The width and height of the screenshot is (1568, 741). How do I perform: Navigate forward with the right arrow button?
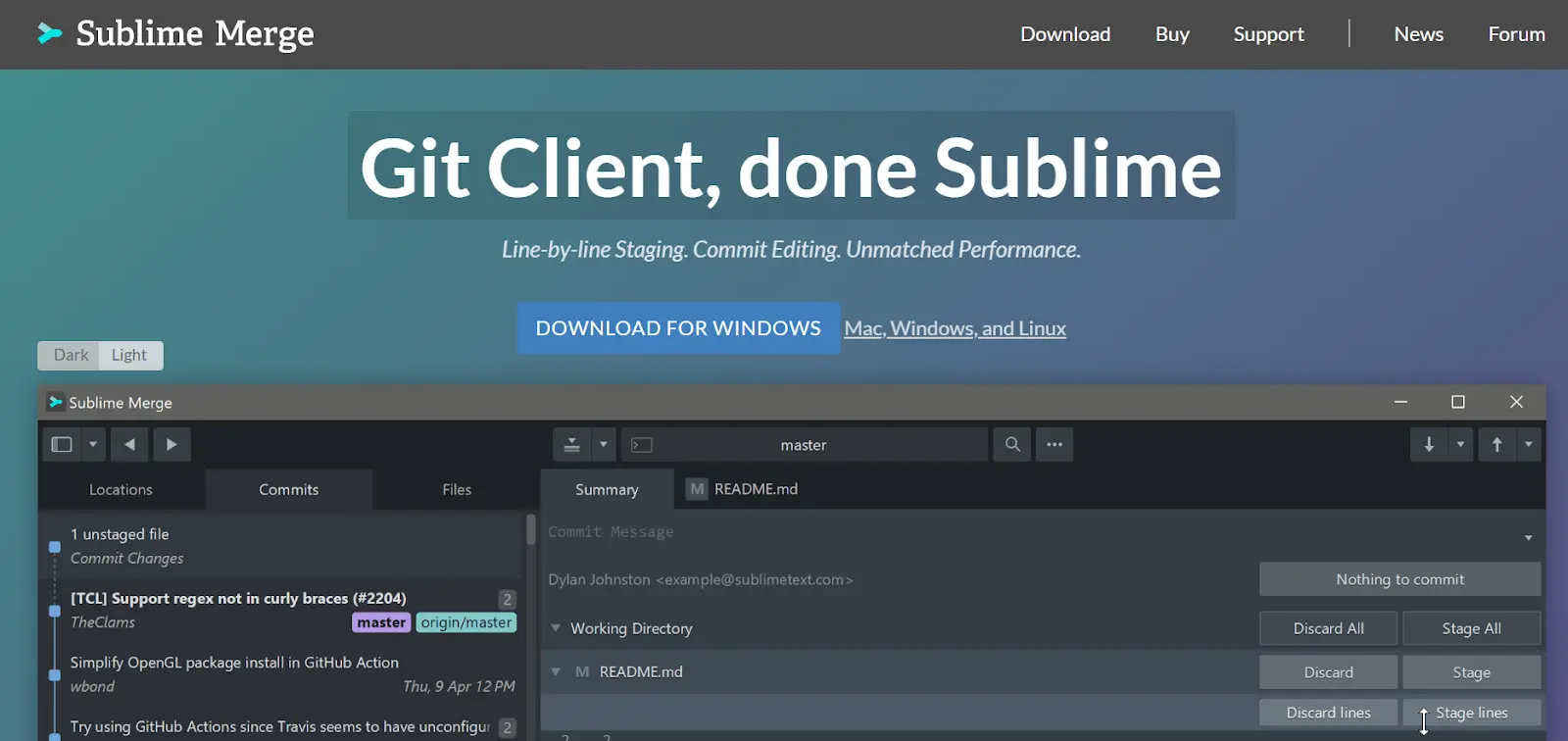pyautogui.click(x=171, y=444)
